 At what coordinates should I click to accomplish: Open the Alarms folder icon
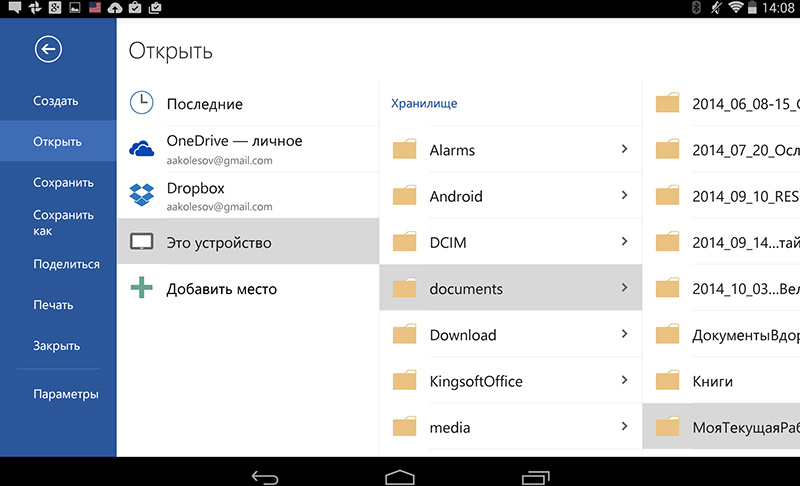pyautogui.click(x=404, y=150)
